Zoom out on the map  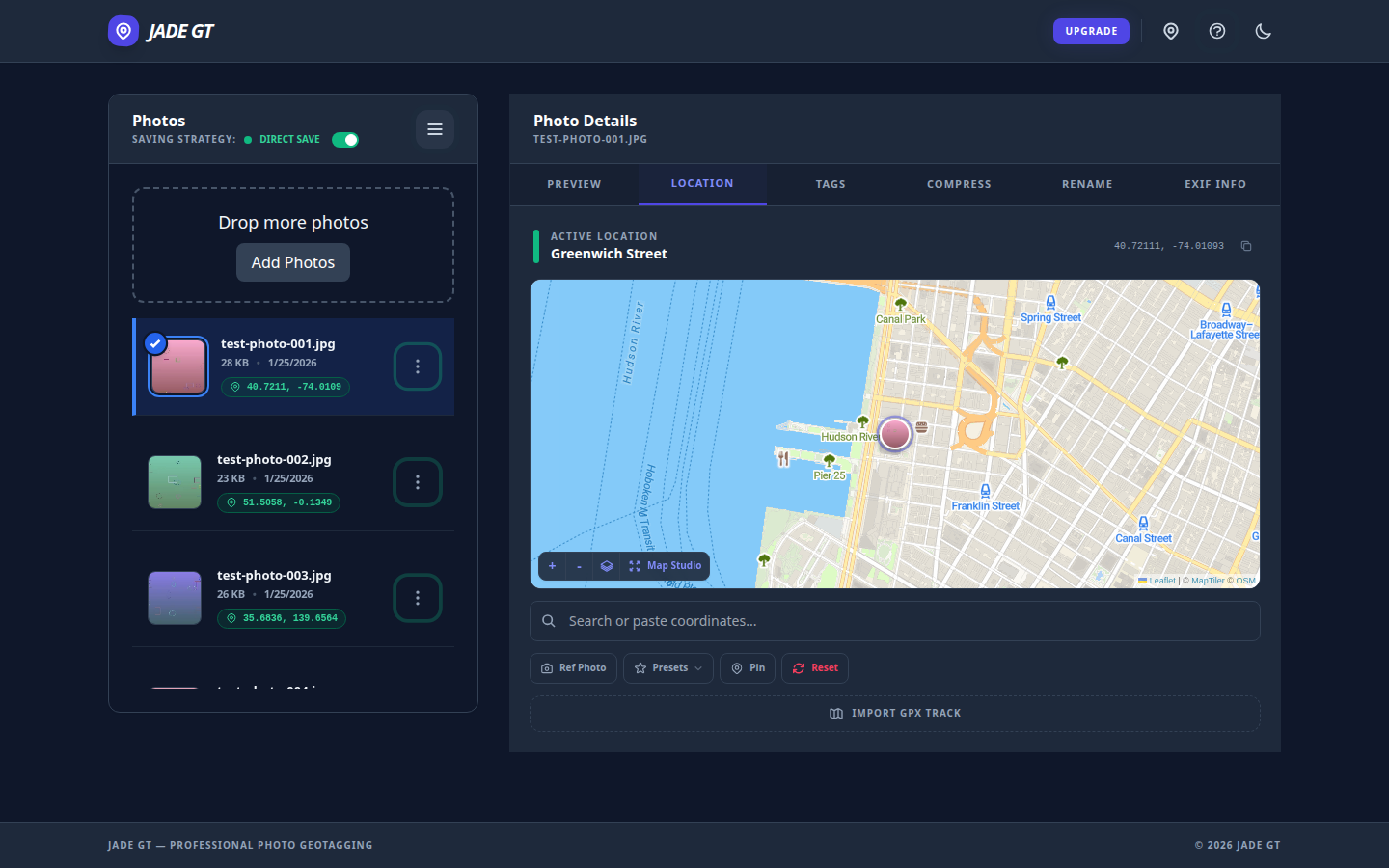tap(579, 566)
